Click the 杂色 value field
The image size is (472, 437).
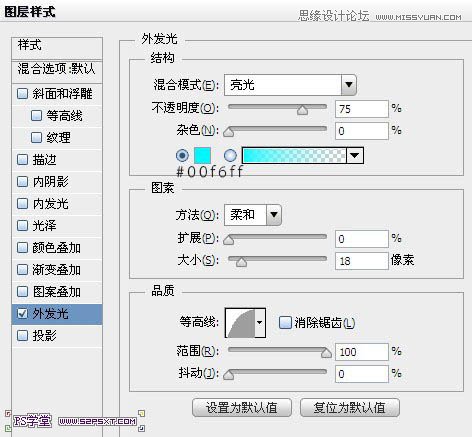[x=362, y=131]
